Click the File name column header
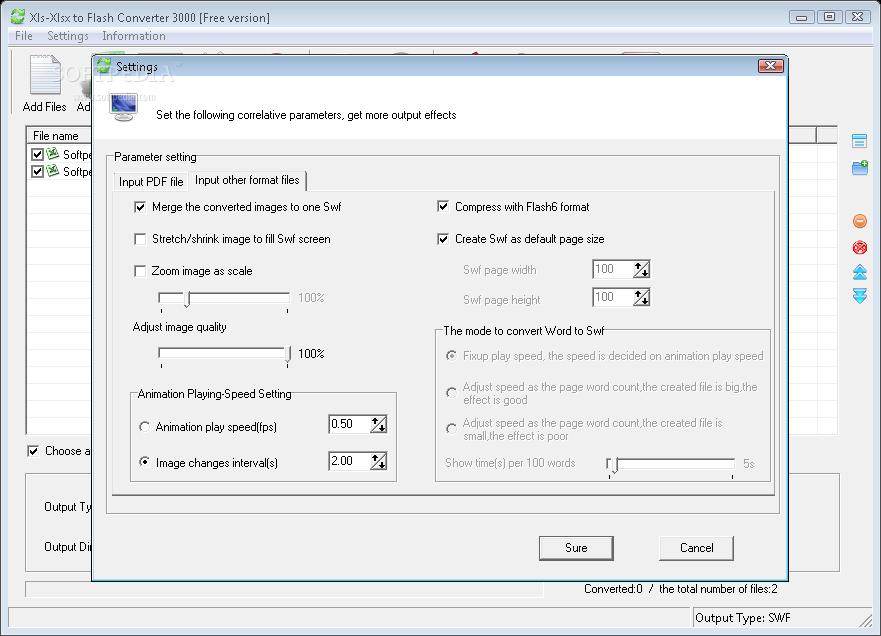Screen dimensions: 881x636 pos(58,135)
